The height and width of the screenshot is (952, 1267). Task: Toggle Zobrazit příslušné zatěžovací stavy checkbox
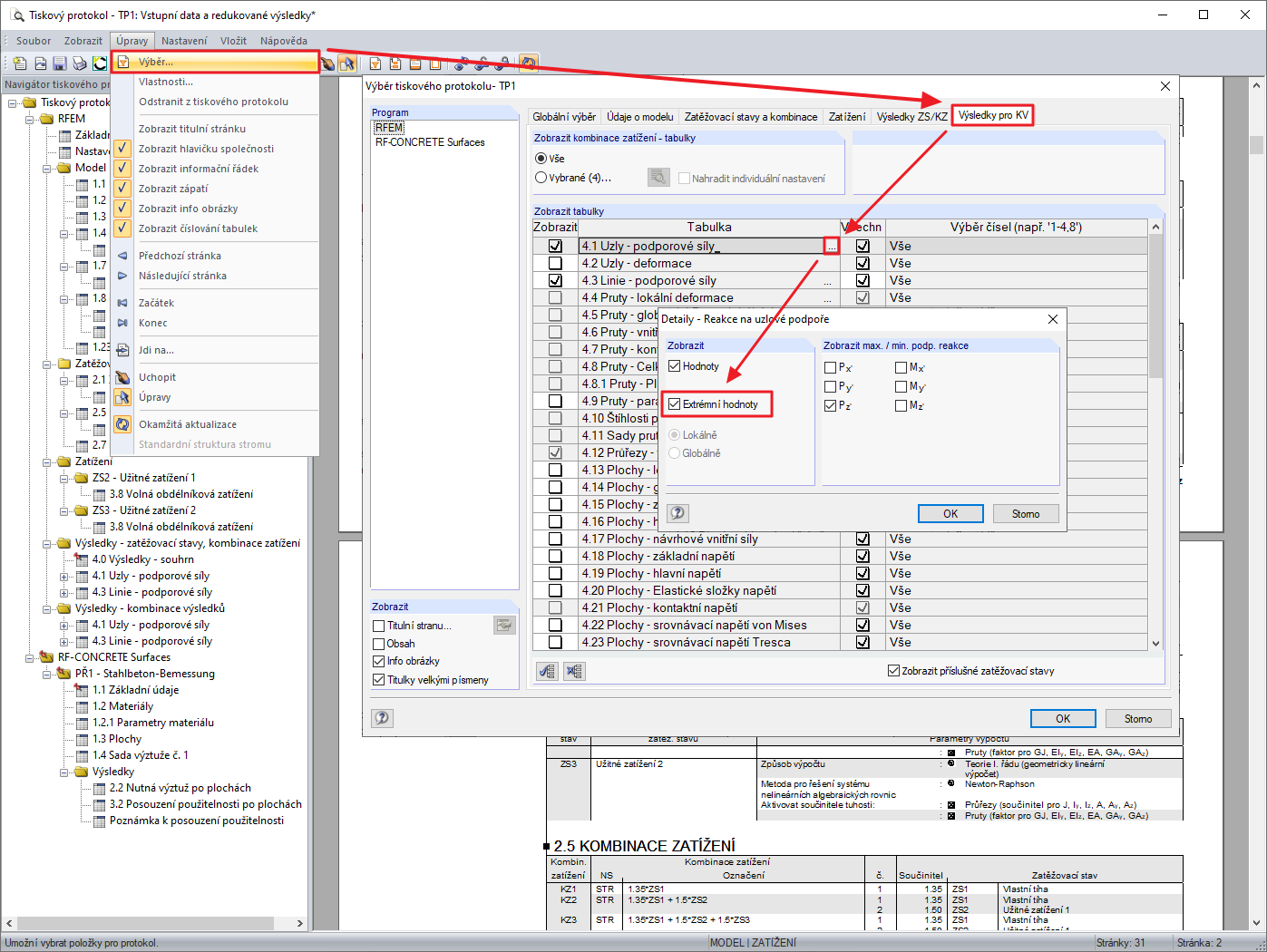(x=894, y=671)
